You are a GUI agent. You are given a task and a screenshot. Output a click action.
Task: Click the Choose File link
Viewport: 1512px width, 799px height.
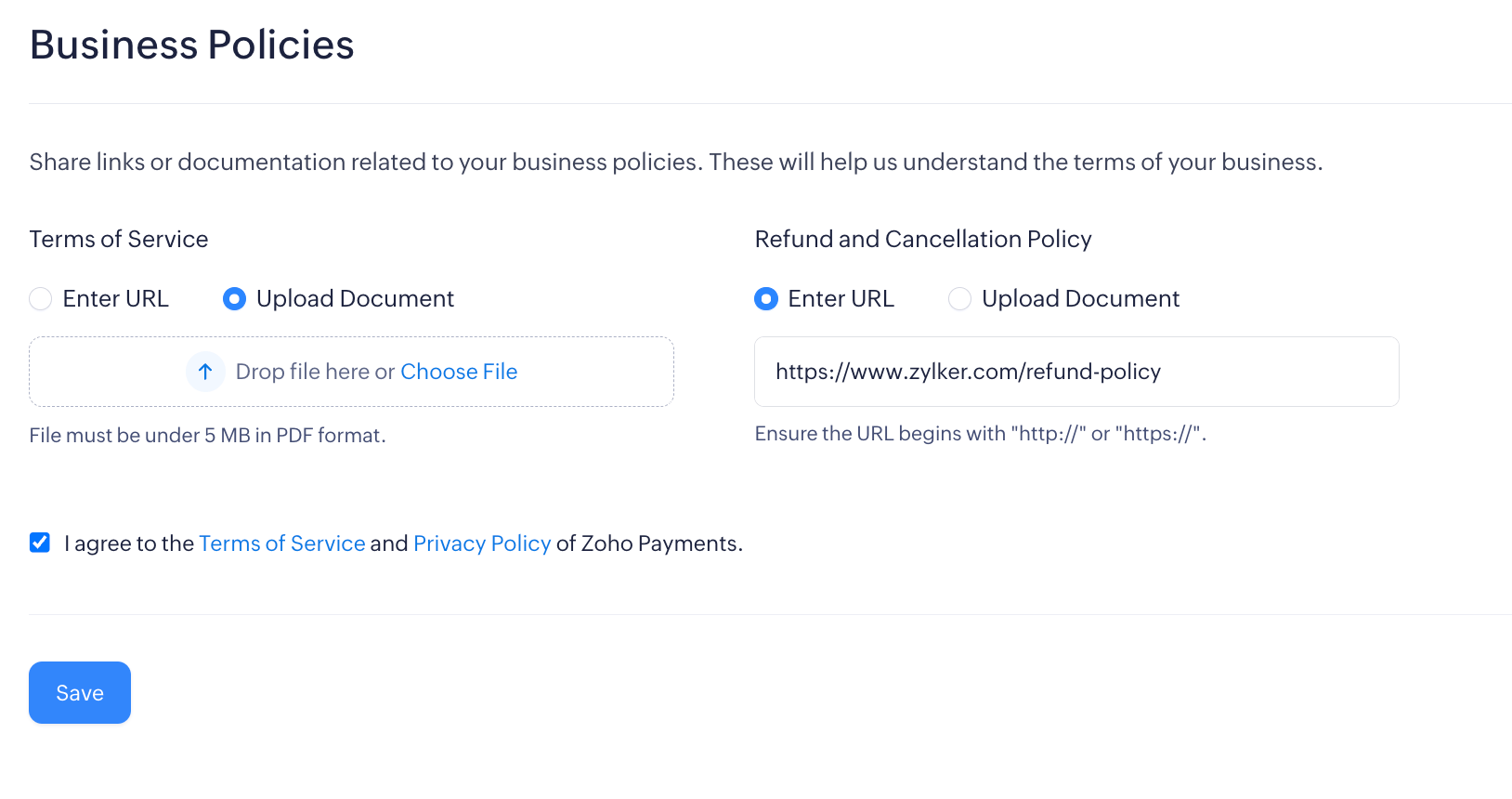(459, 372)
